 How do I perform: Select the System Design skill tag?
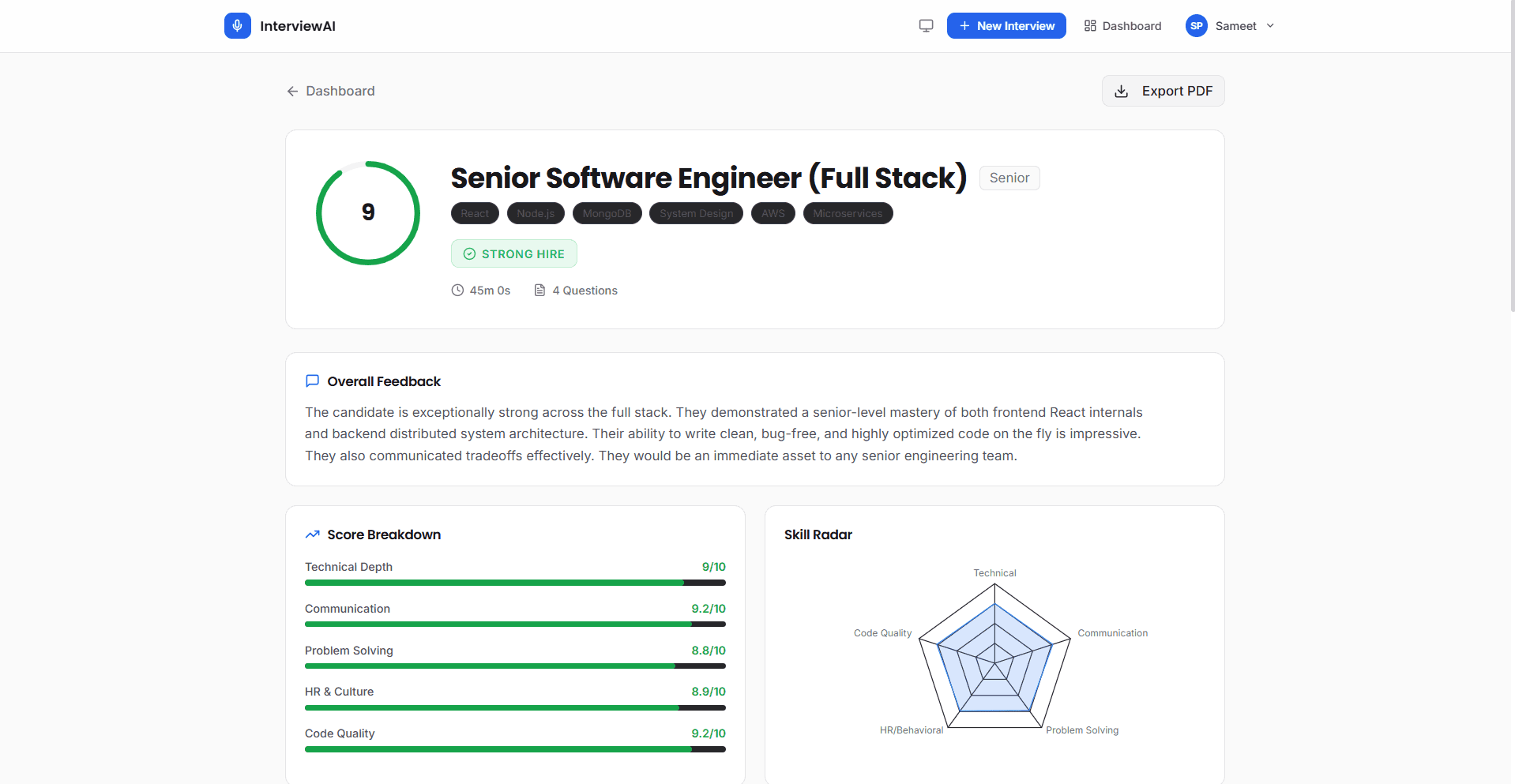pyautogui.click(x=696, y=214)
